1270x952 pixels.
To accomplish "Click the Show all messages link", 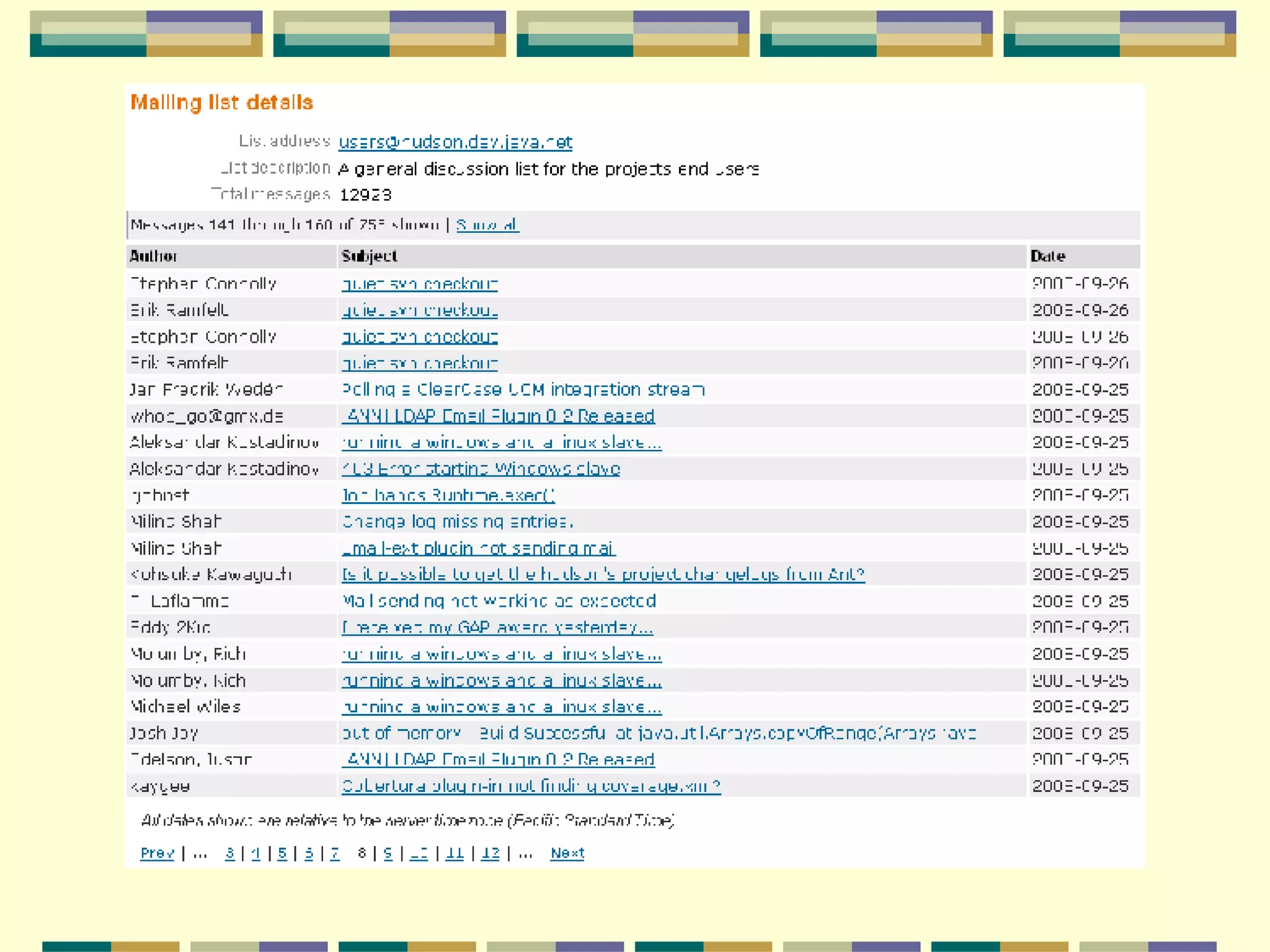I will 487,225.
